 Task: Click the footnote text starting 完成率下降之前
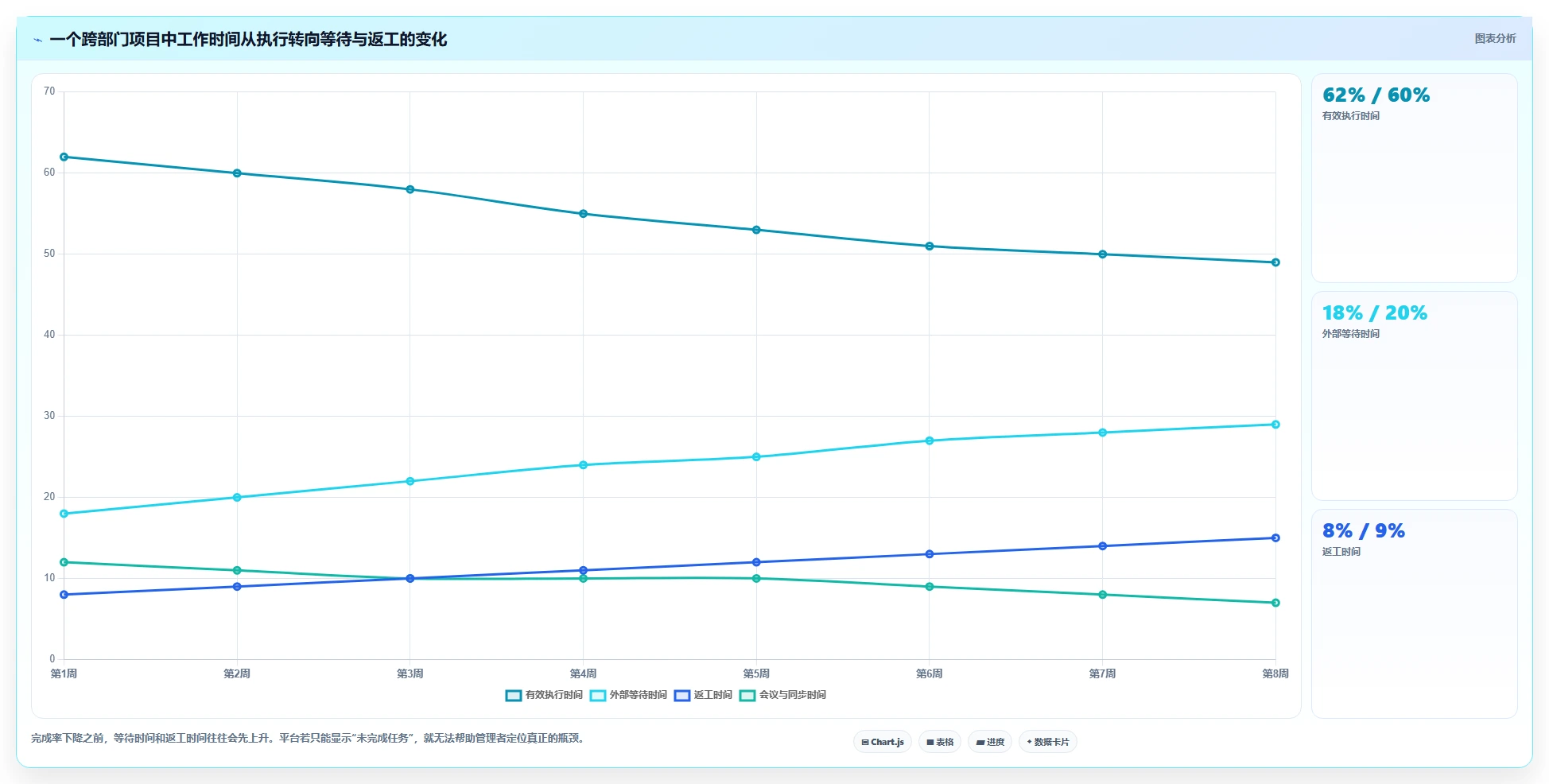pyautogui.click(x=310, y=739)
